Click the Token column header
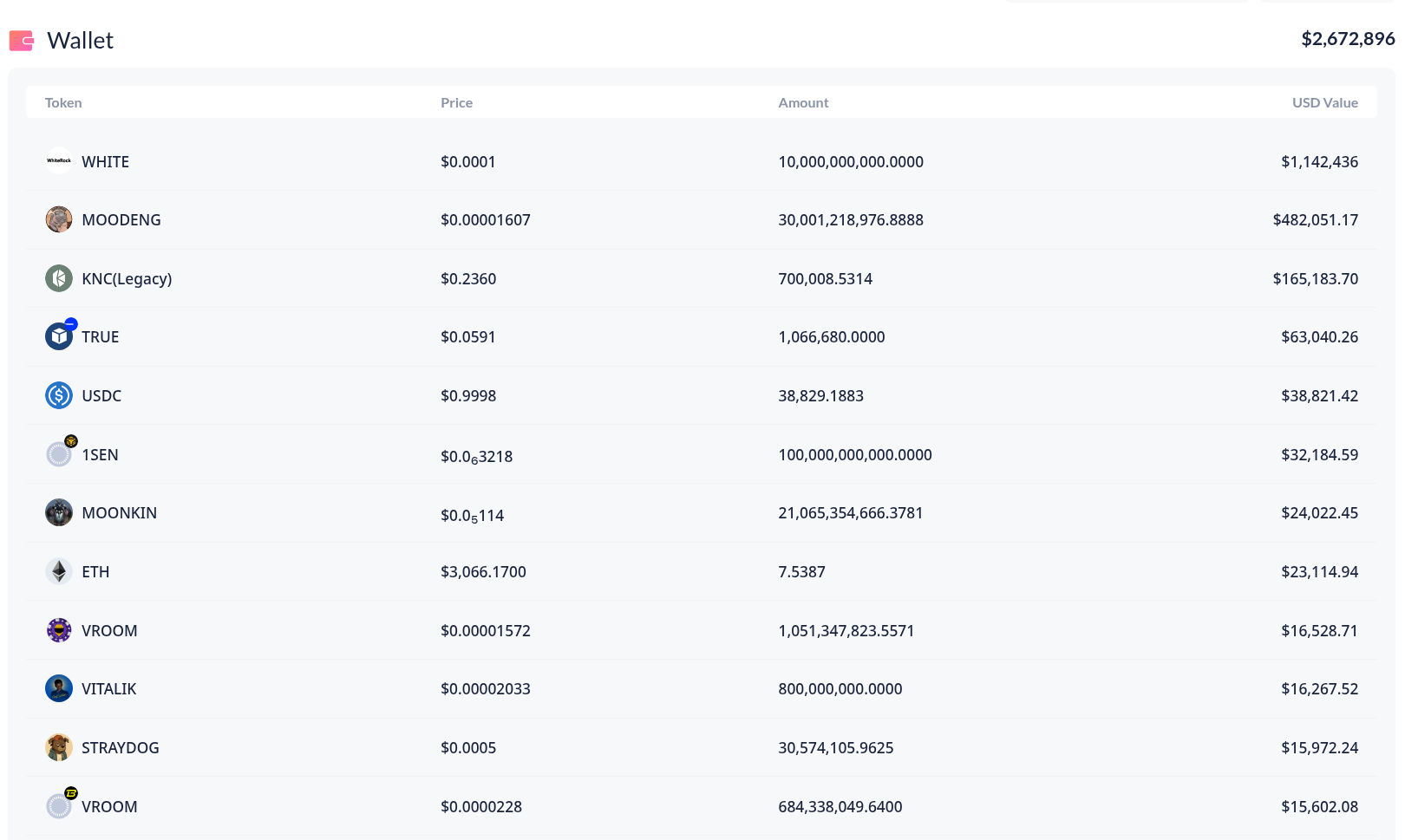 (62, 102)
